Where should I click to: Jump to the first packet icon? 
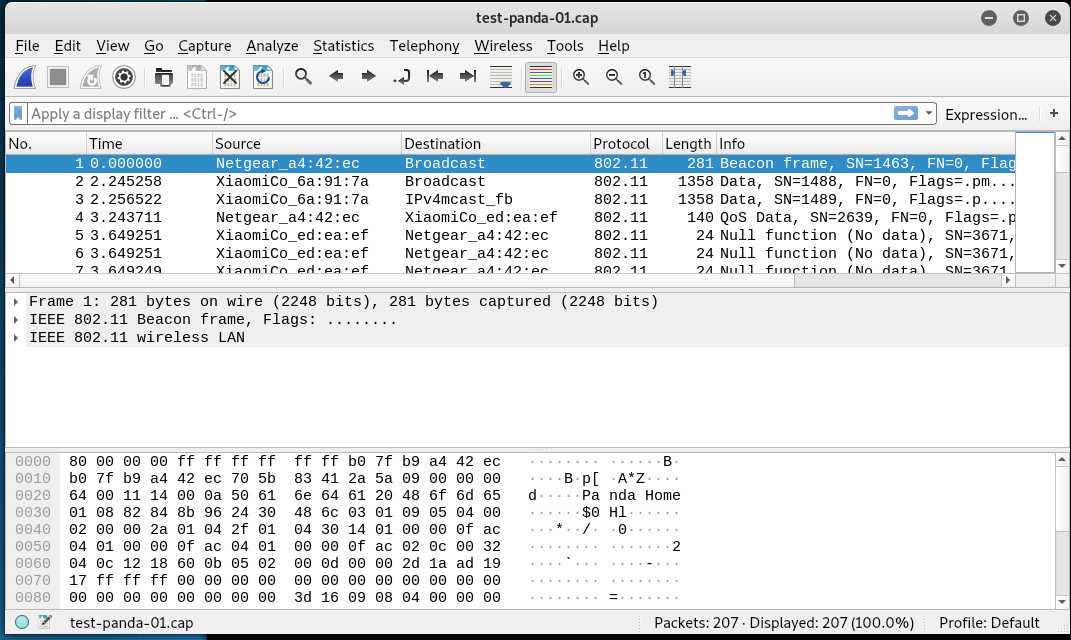[x=434, y=76]
